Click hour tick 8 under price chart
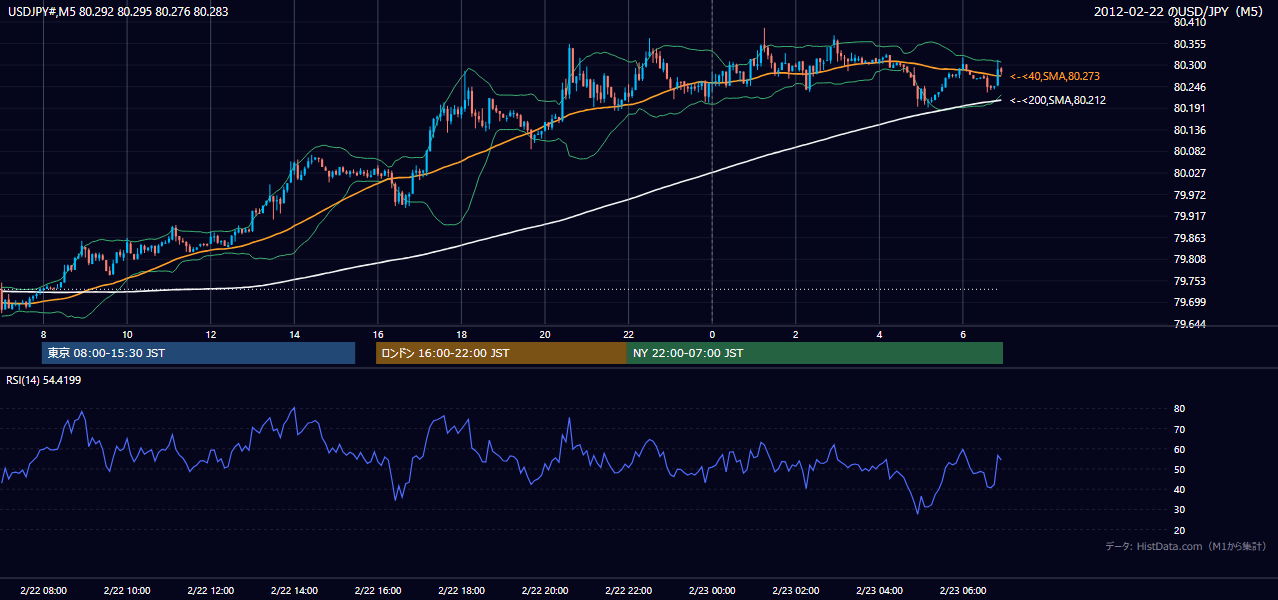Viewport: 1278px width, 600px height. click(43, 334)
